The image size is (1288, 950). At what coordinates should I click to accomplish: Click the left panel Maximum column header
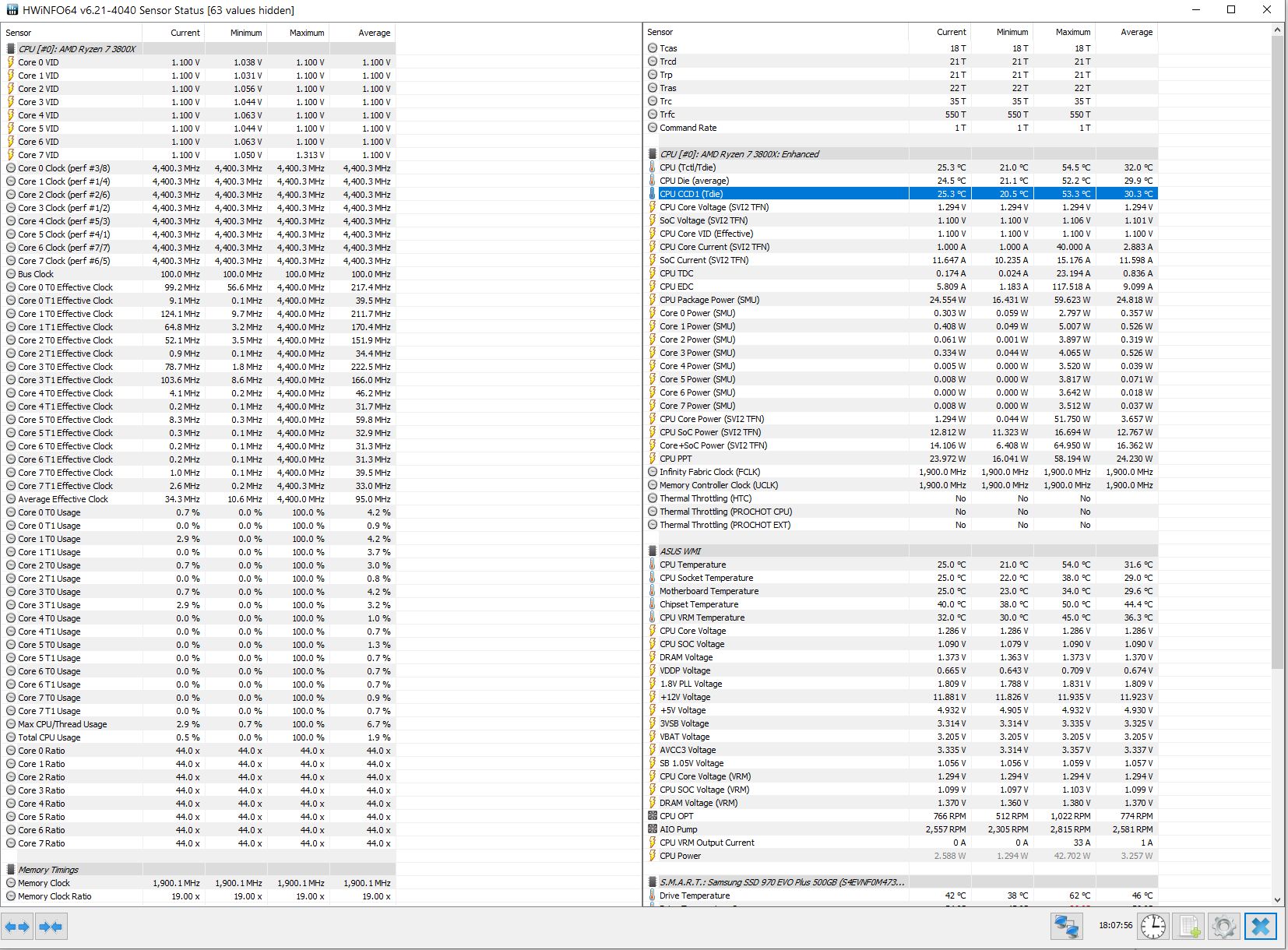coord(306,33)
